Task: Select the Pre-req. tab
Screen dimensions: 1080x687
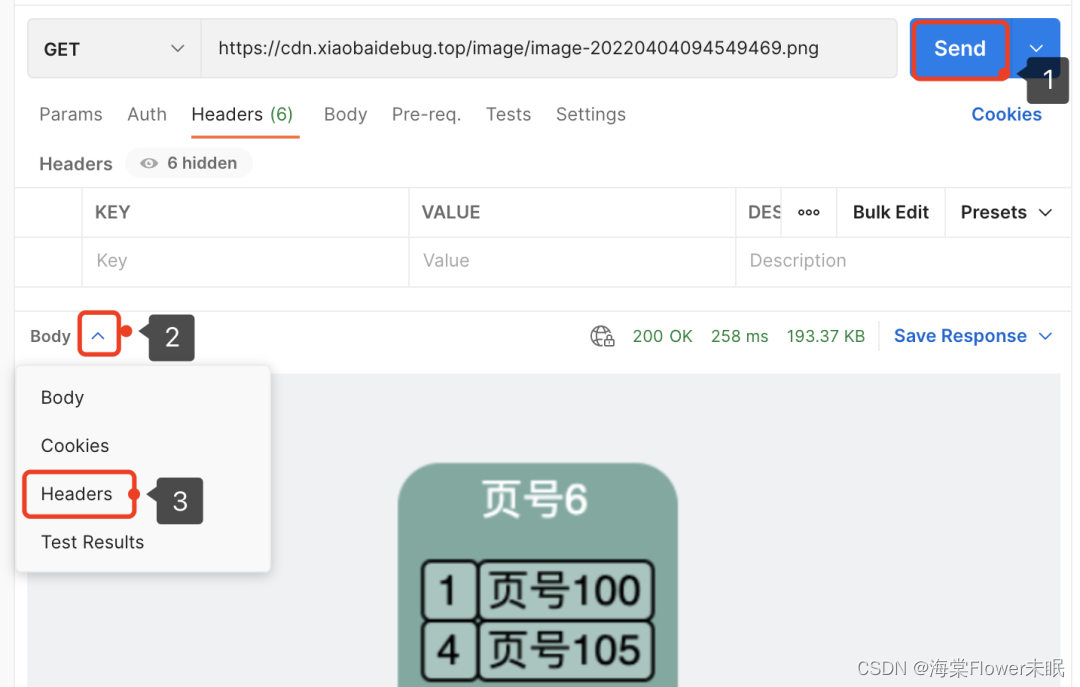Action: coord(426,114)
